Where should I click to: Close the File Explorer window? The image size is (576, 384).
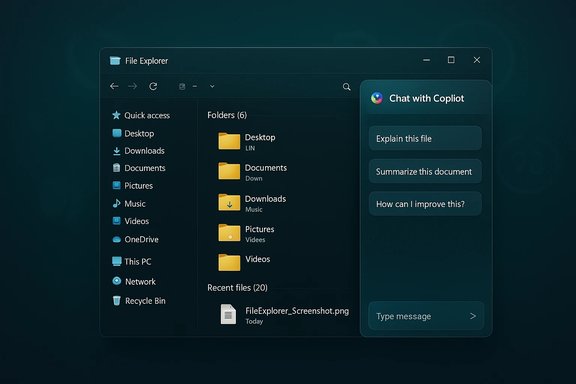pos(477,60)
